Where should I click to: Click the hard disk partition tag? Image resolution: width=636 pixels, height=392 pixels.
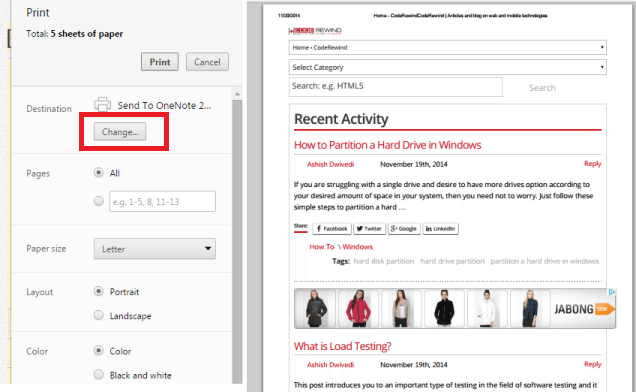pos(384,261)
